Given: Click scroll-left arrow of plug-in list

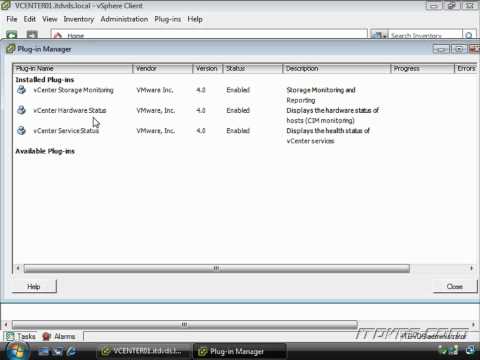Looking at the screenshot, I should click(x=18, y=268).
